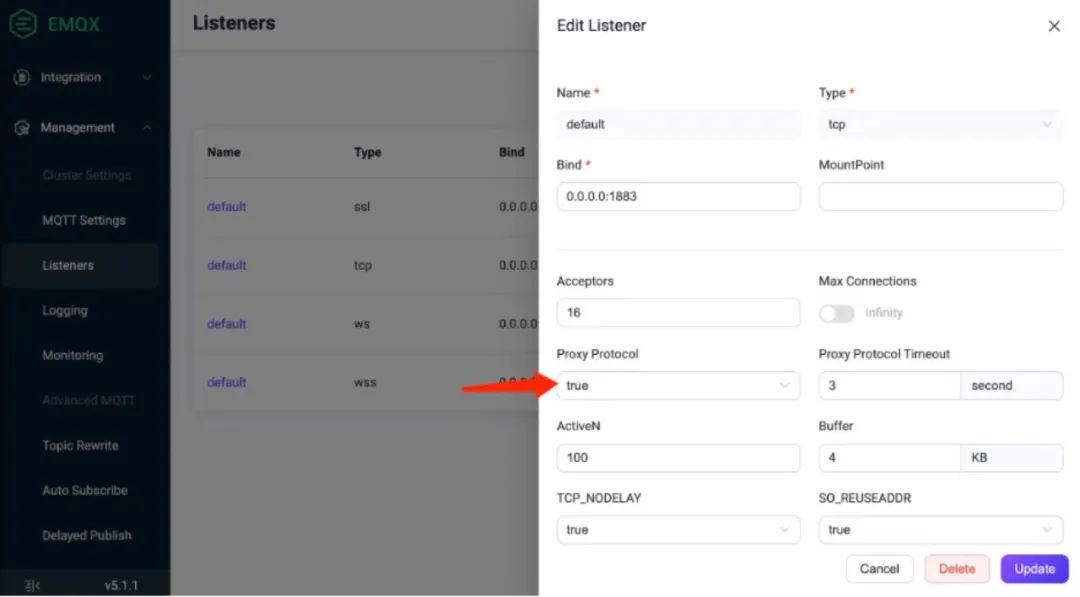The height and width of the screenshot is (597, 1080).
Task: Collapse the sidebar using bottom-left icon
Action: coord(32,585)
